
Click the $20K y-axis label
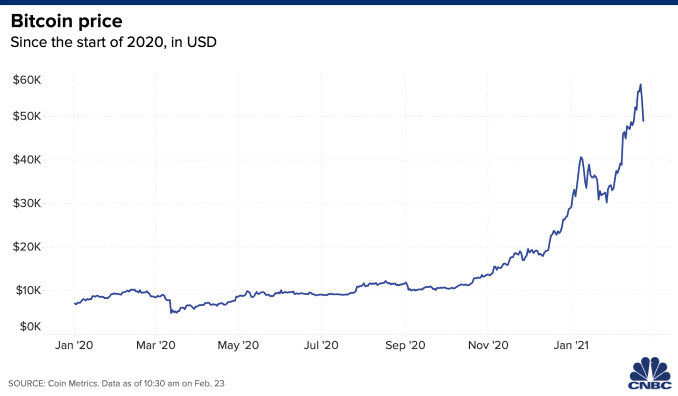[27, 247]
